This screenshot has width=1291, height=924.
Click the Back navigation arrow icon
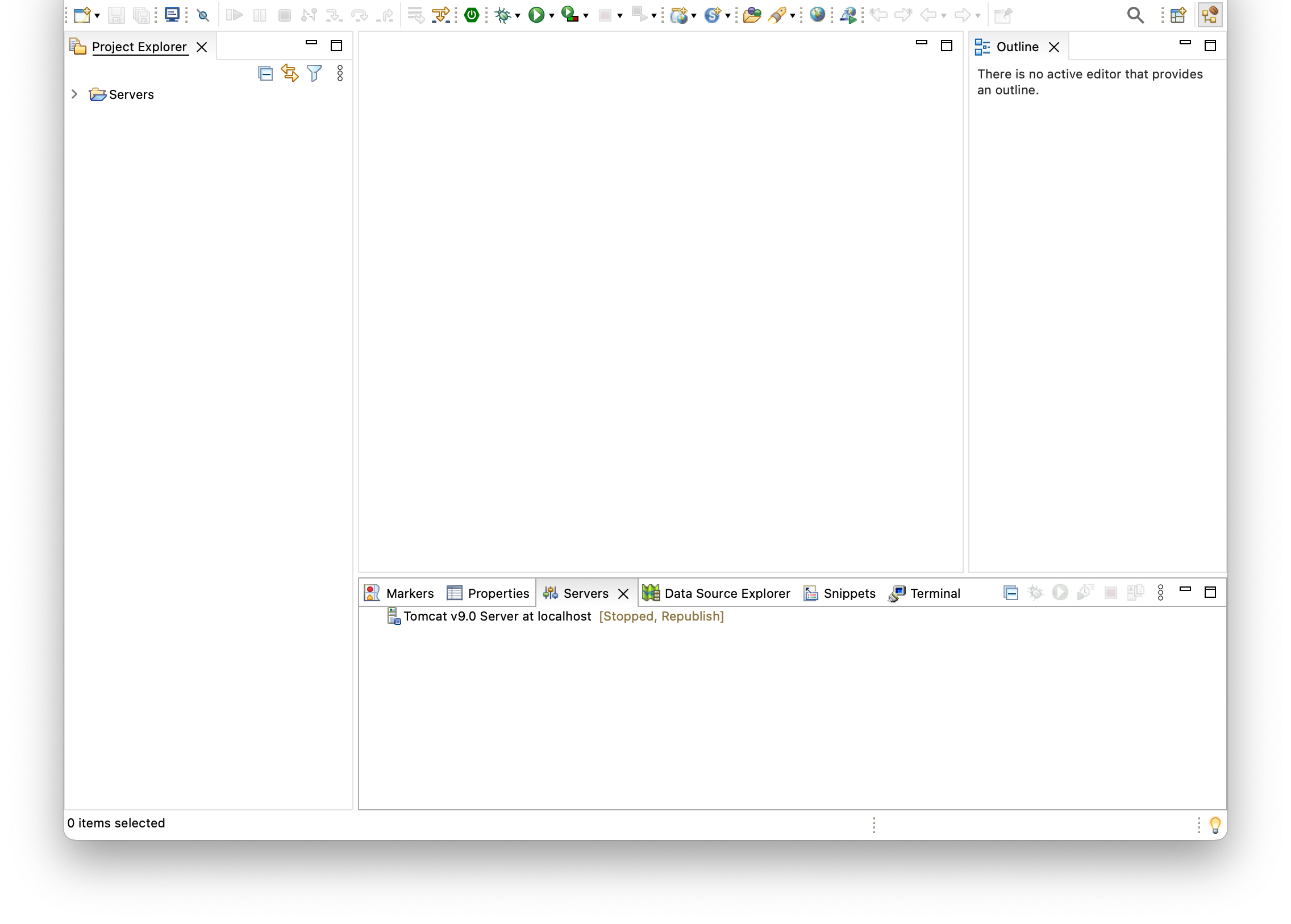(928, 15)
